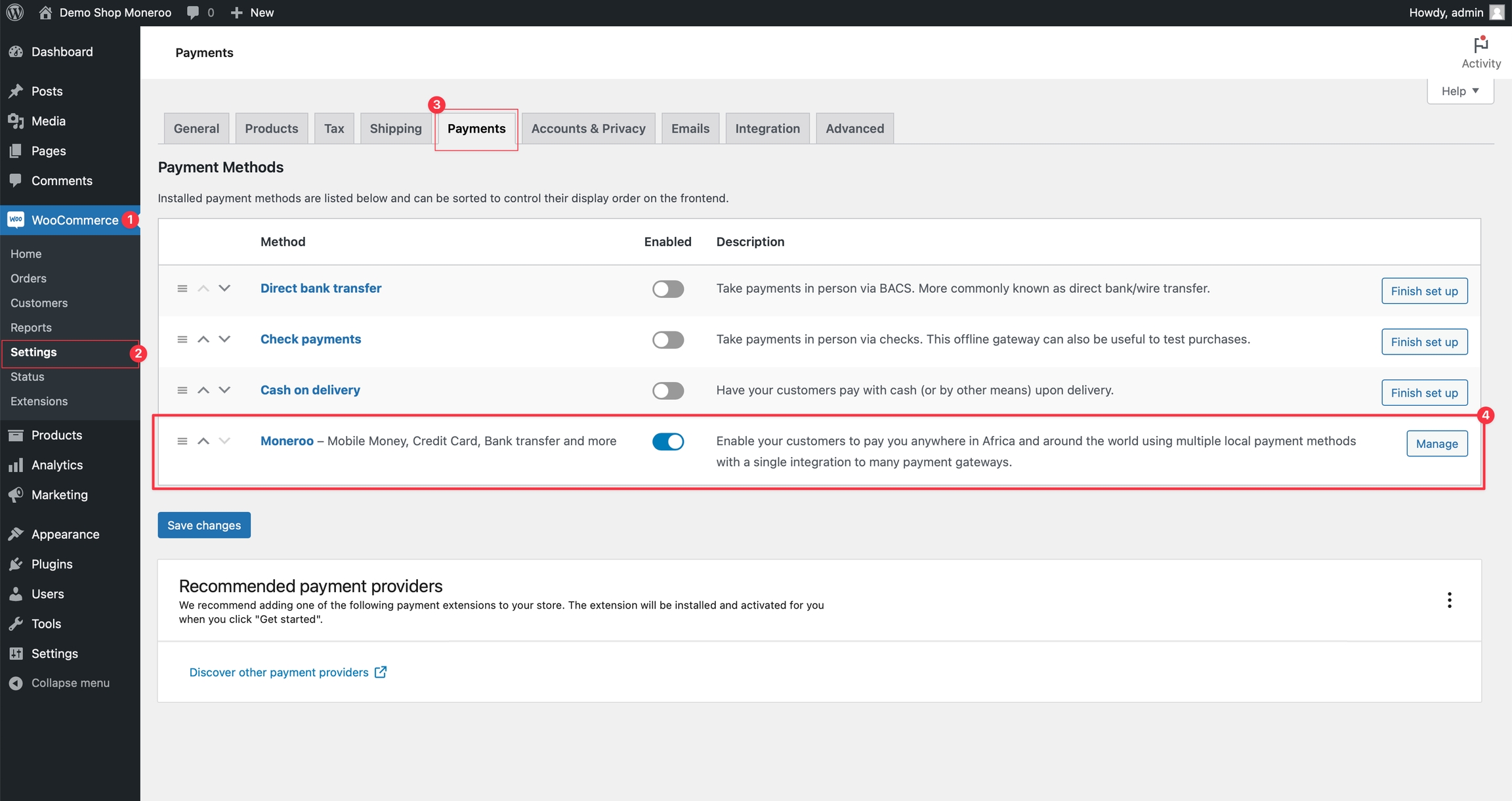Click the Products box icon
1512x801 pixels.
pyautogui.click(x=16, y=435)
